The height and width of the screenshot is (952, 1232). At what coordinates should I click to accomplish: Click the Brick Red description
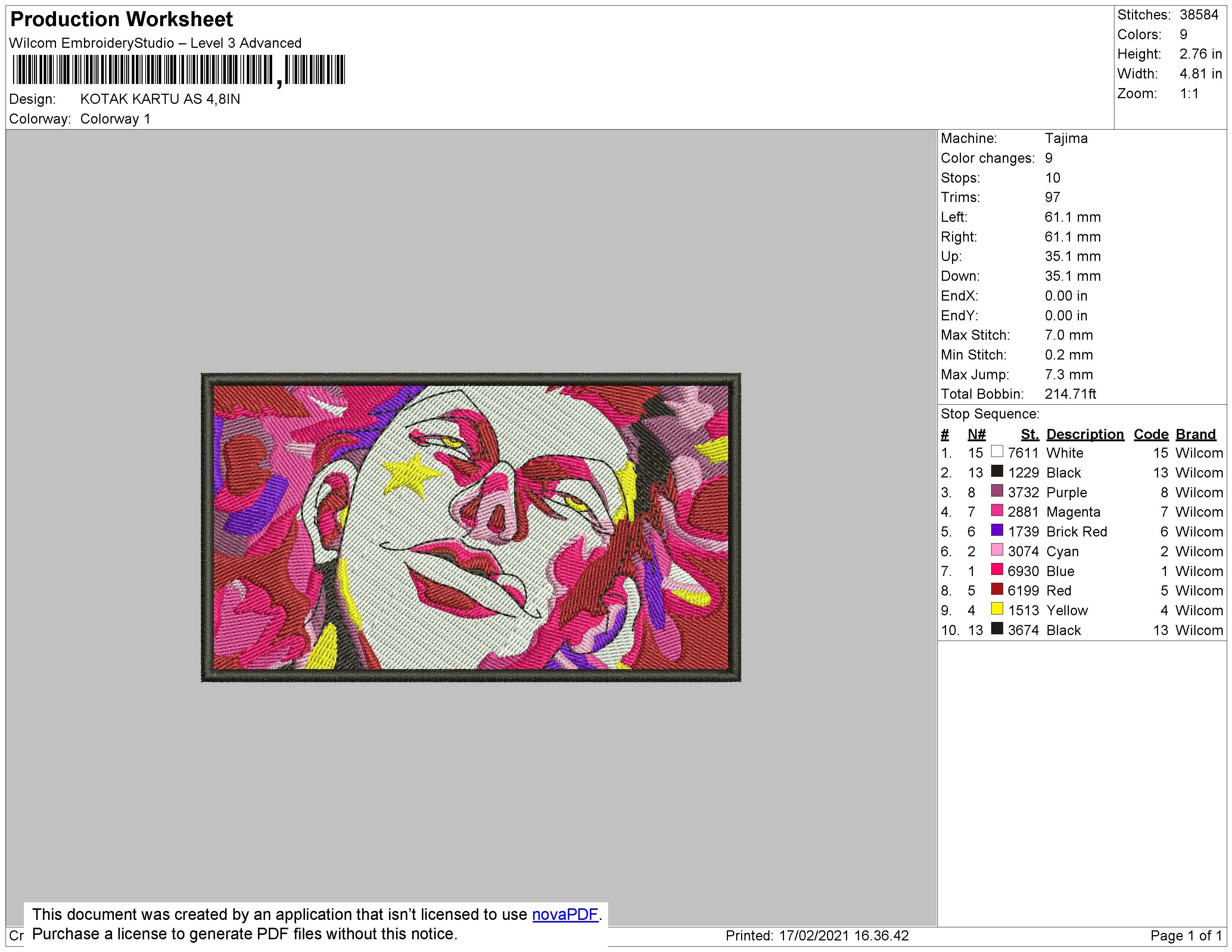click(x=1077, y=532)
